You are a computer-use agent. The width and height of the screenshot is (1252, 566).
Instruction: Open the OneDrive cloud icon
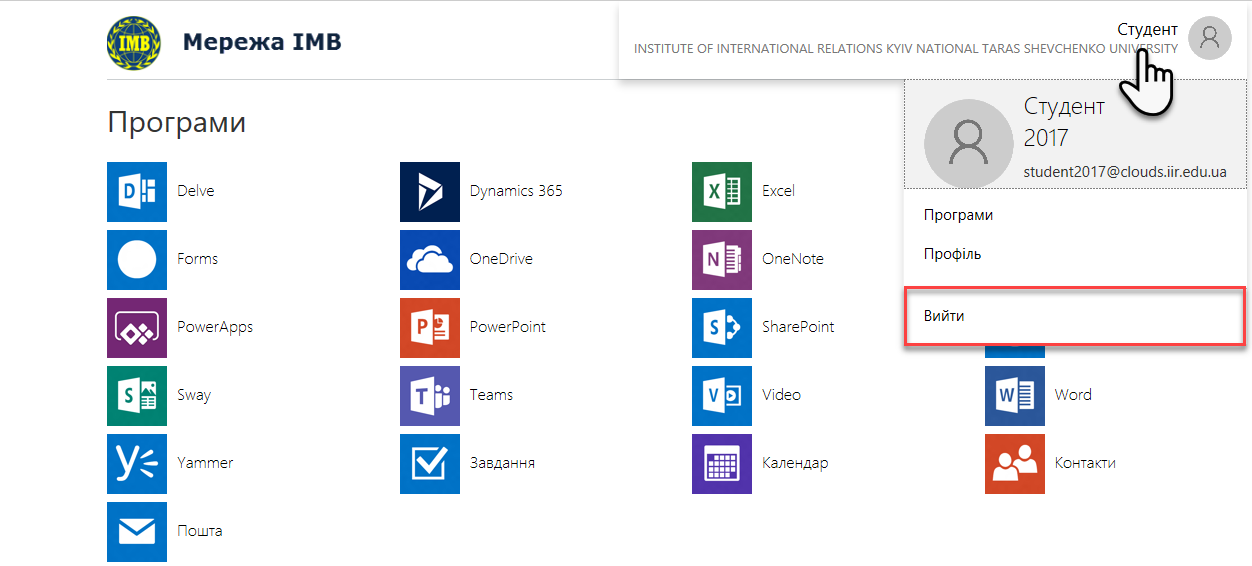pos(430,259)
